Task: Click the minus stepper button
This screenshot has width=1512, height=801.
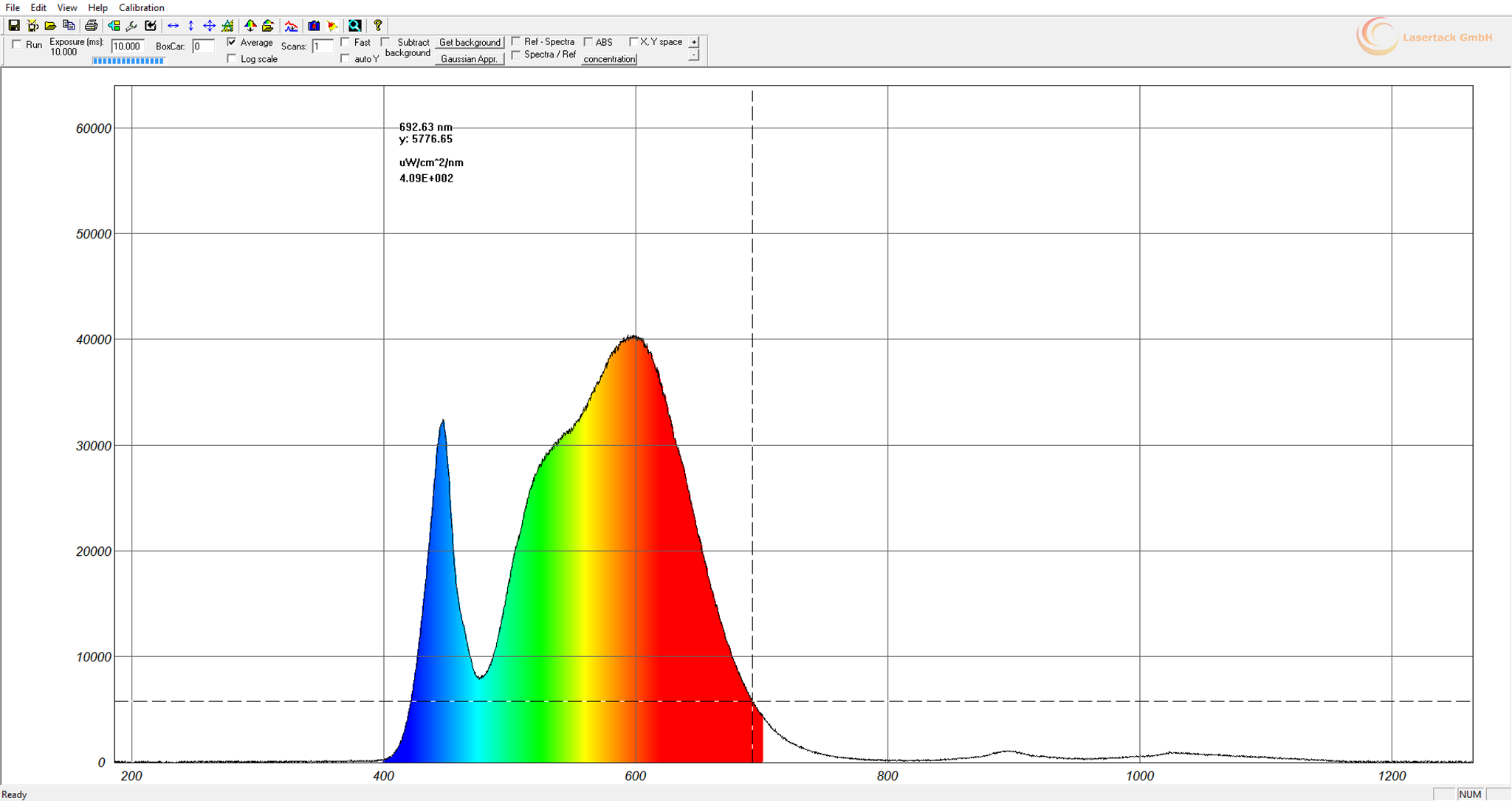Action: (694, 55)
